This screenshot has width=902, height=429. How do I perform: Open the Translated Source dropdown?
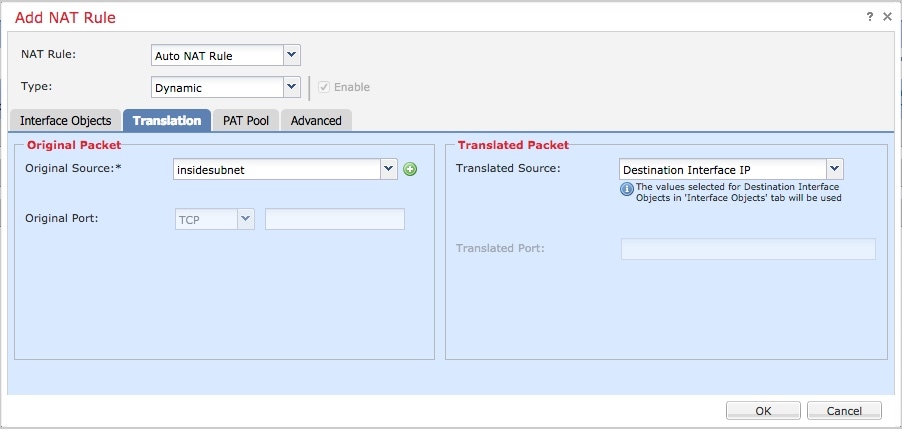click(x=835, y=169)
